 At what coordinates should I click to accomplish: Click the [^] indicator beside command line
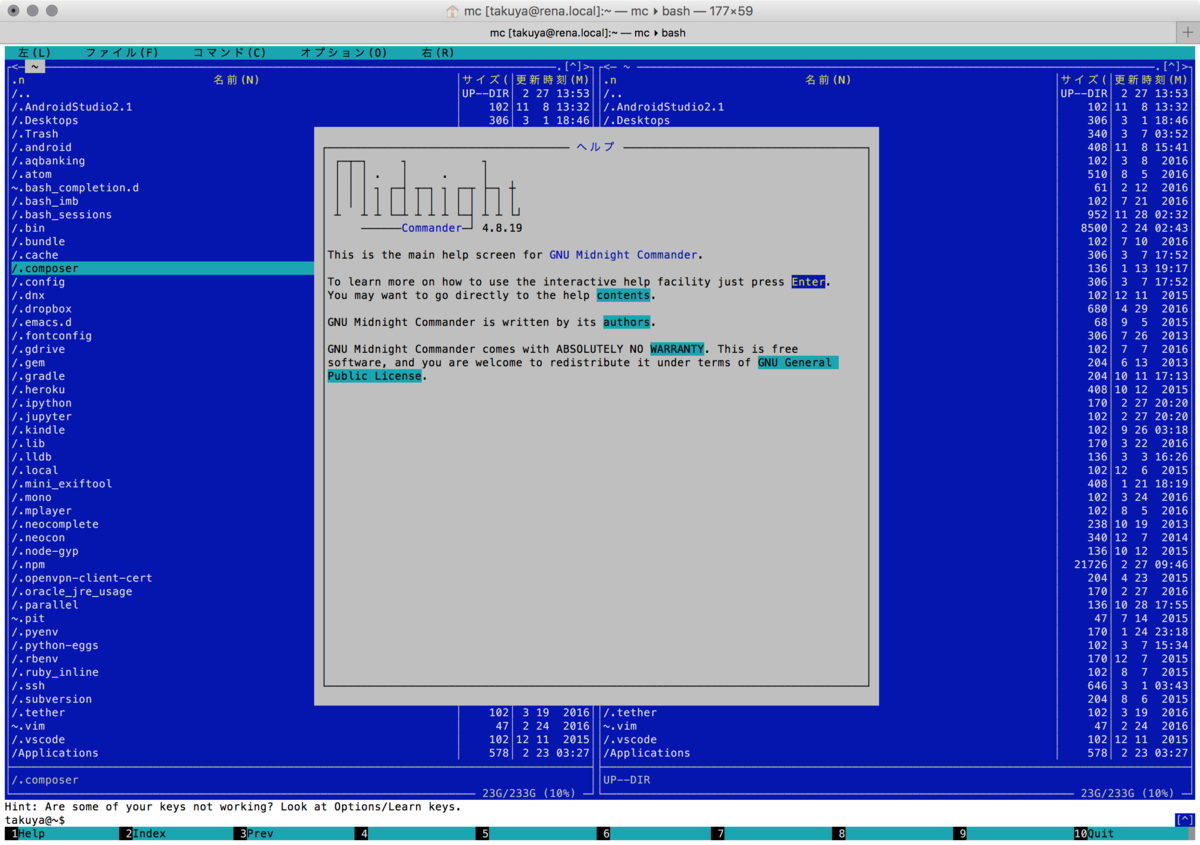[x=1184, y=820]
